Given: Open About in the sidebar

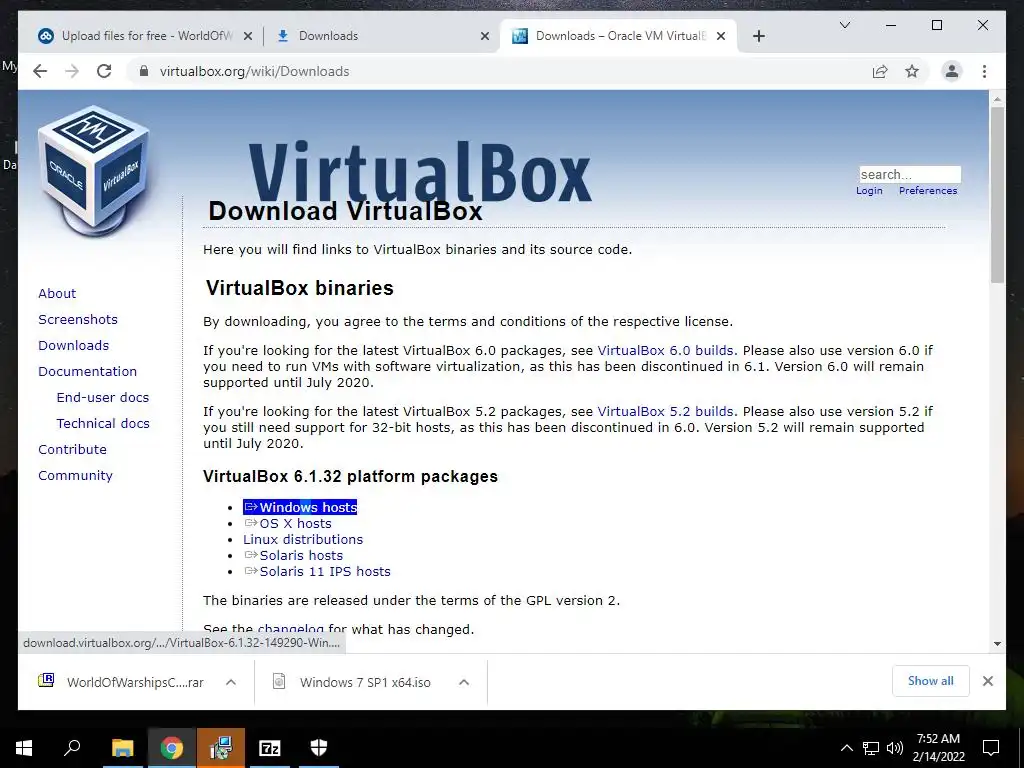Looking at the screenshot, I should [57, 293].
